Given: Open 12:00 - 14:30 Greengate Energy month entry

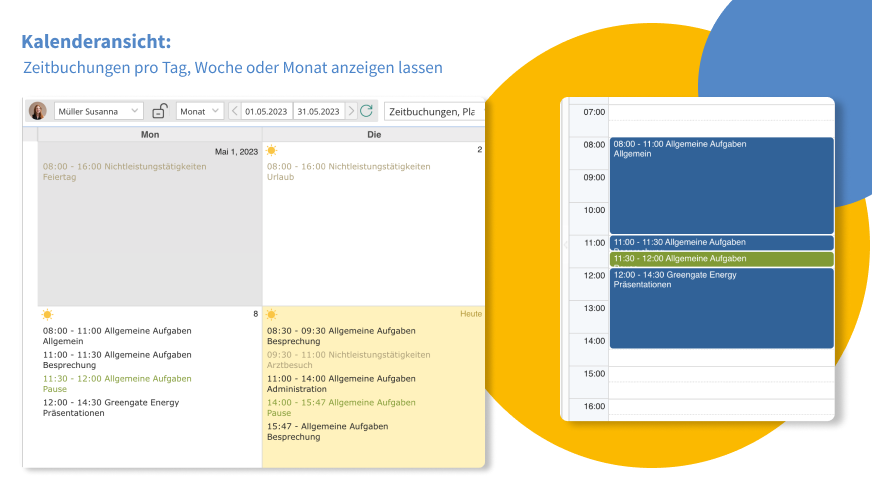Looking at the screenshot, I should 111,408.
